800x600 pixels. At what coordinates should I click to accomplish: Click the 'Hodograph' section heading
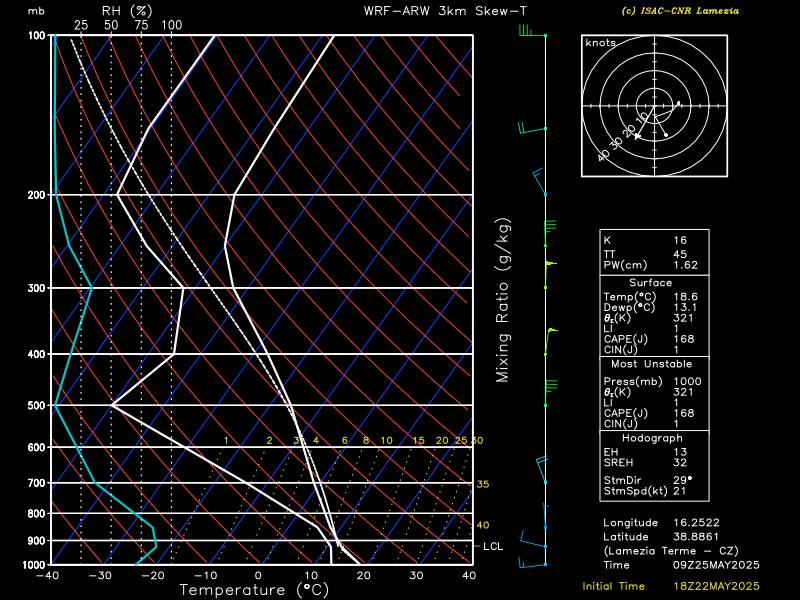click(x=652, y=438)
